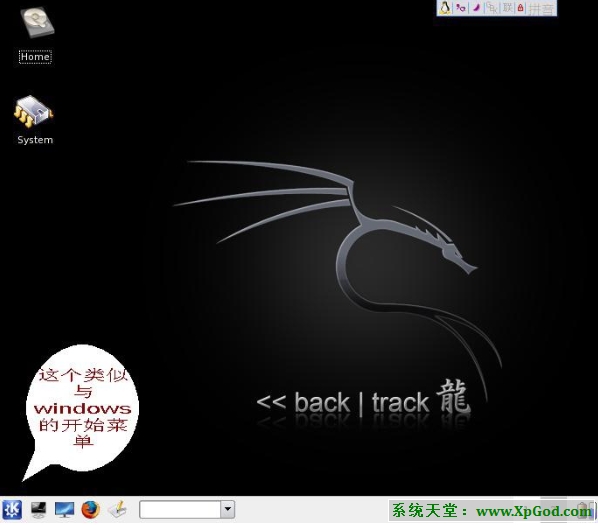Toggle the punctuation mode icon in input toolbar

461,8
